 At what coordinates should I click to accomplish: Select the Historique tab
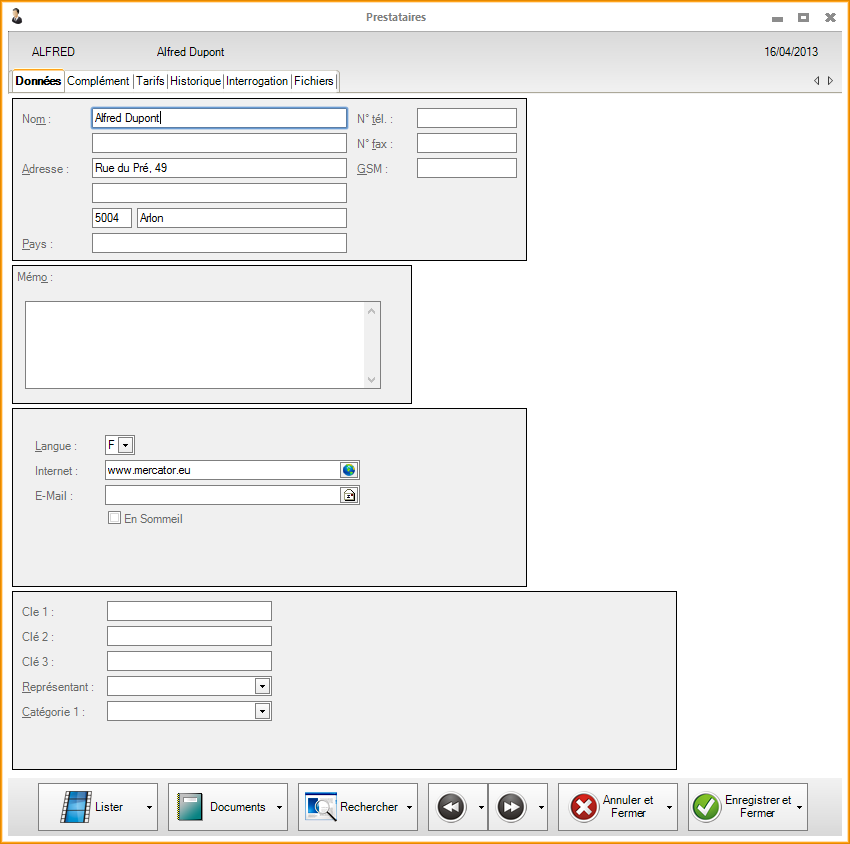tap(195, 81)
